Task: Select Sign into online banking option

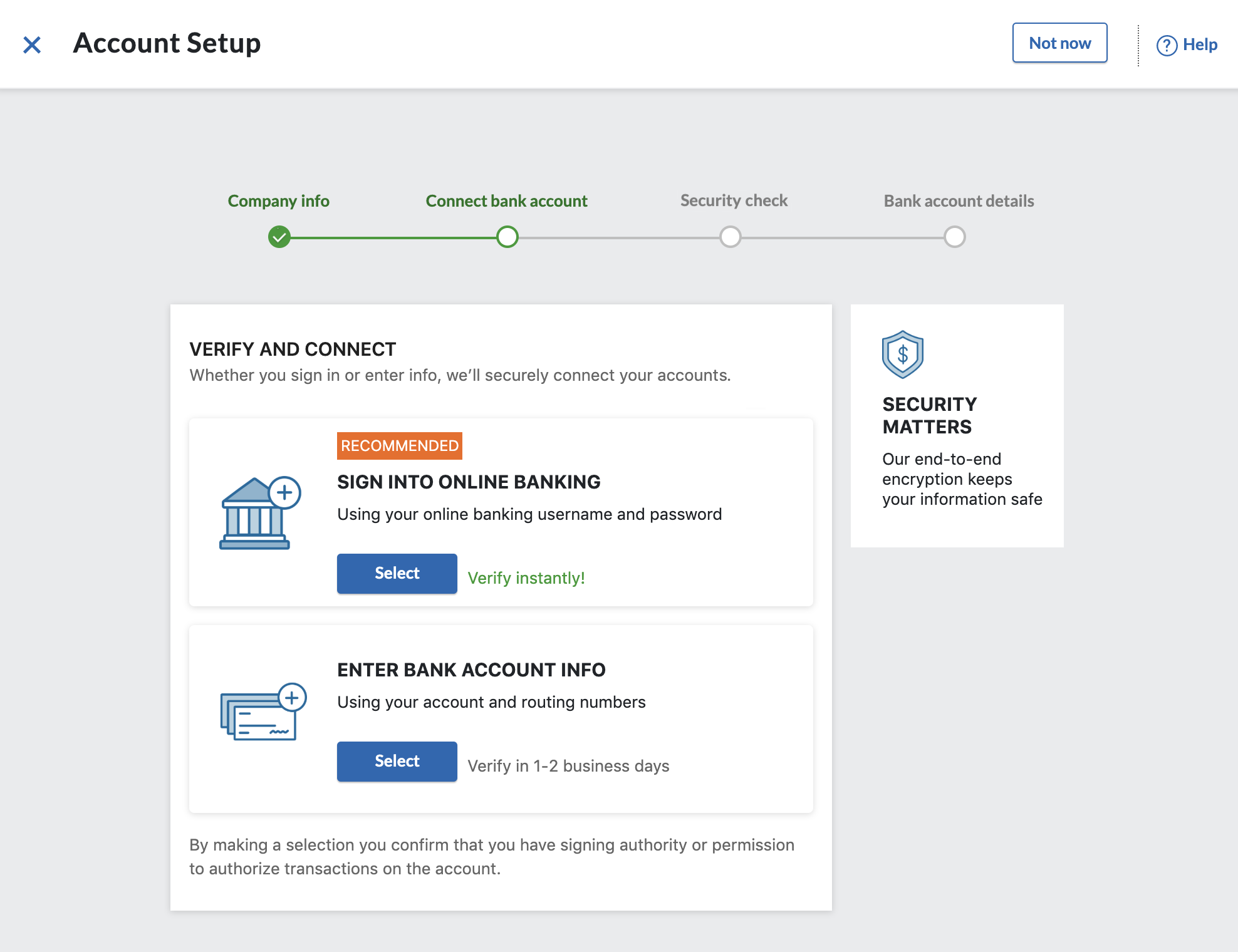Action: pos(397,573)
